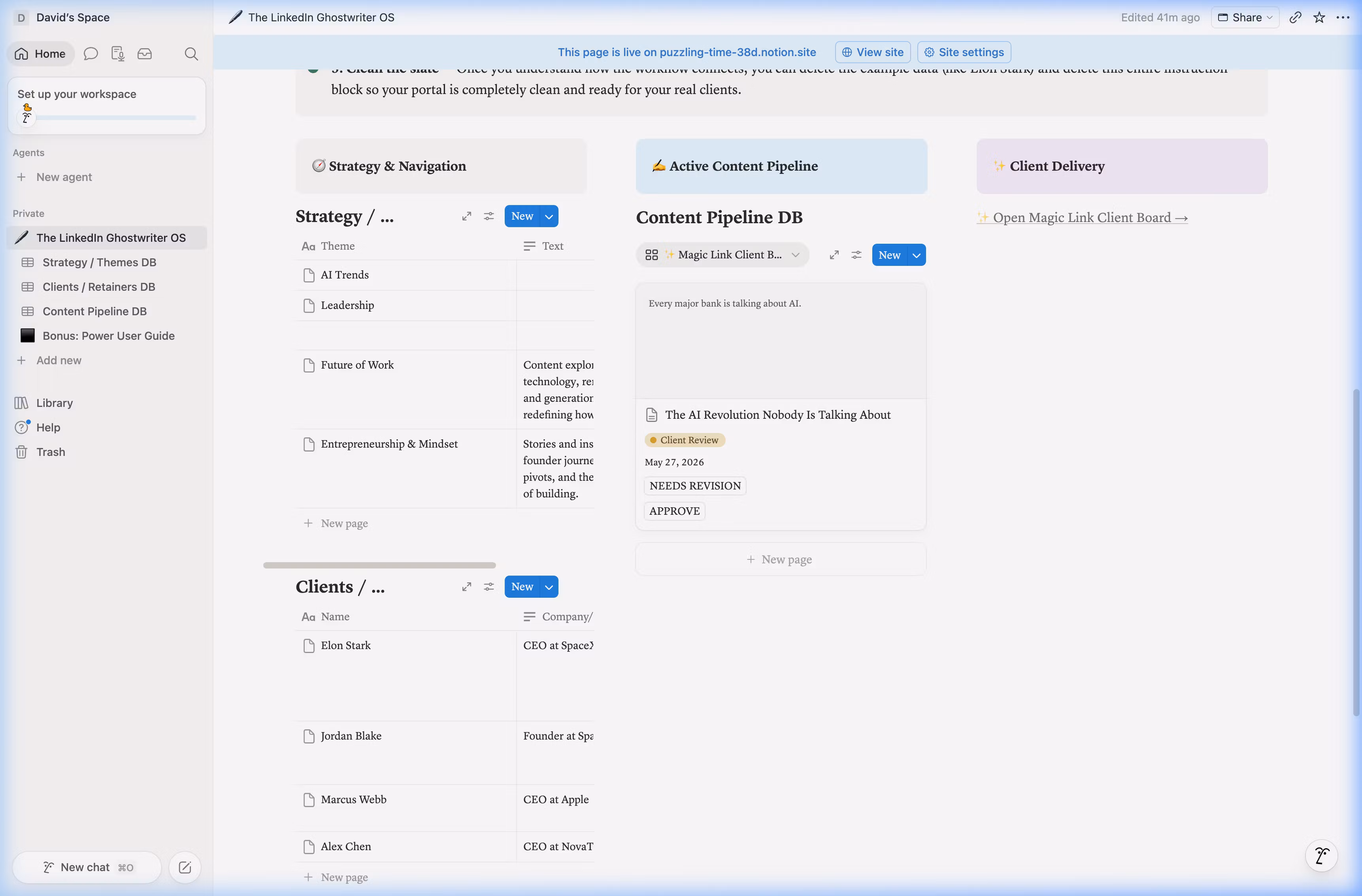
Task: Expand Strategy database to full page
Action: click(x=466, y=216)
